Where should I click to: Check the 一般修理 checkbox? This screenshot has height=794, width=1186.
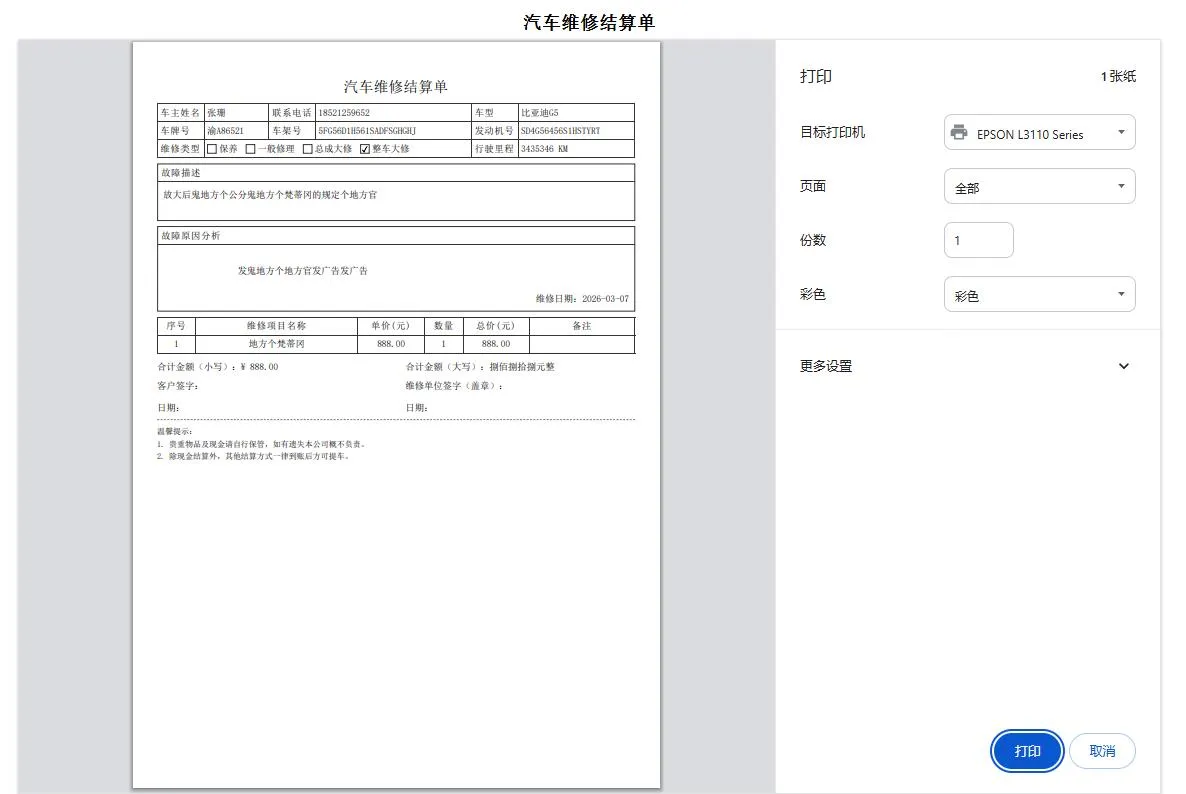(x=249, y=148)
